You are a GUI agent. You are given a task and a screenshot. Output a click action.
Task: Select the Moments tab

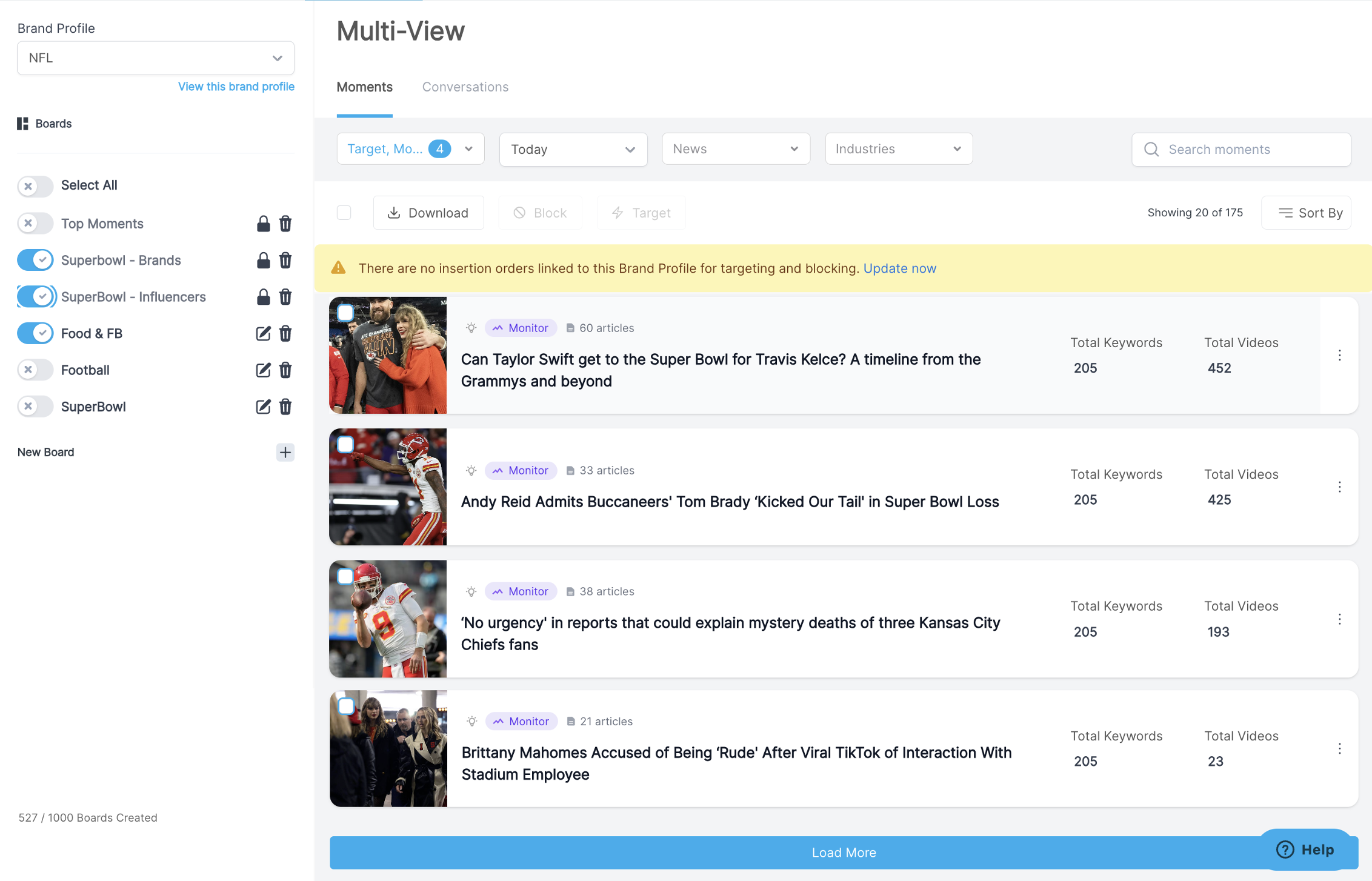click(364, 87)
